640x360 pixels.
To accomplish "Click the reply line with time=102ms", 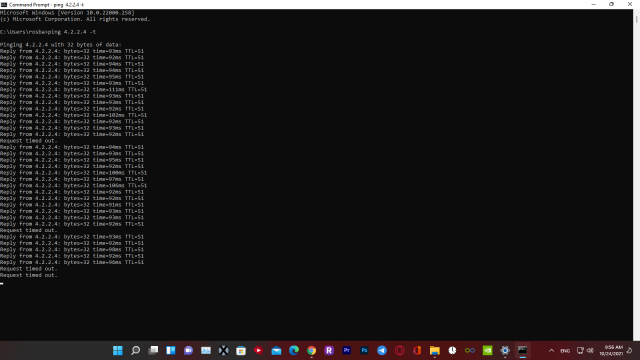I will click(x=73, y=115).
